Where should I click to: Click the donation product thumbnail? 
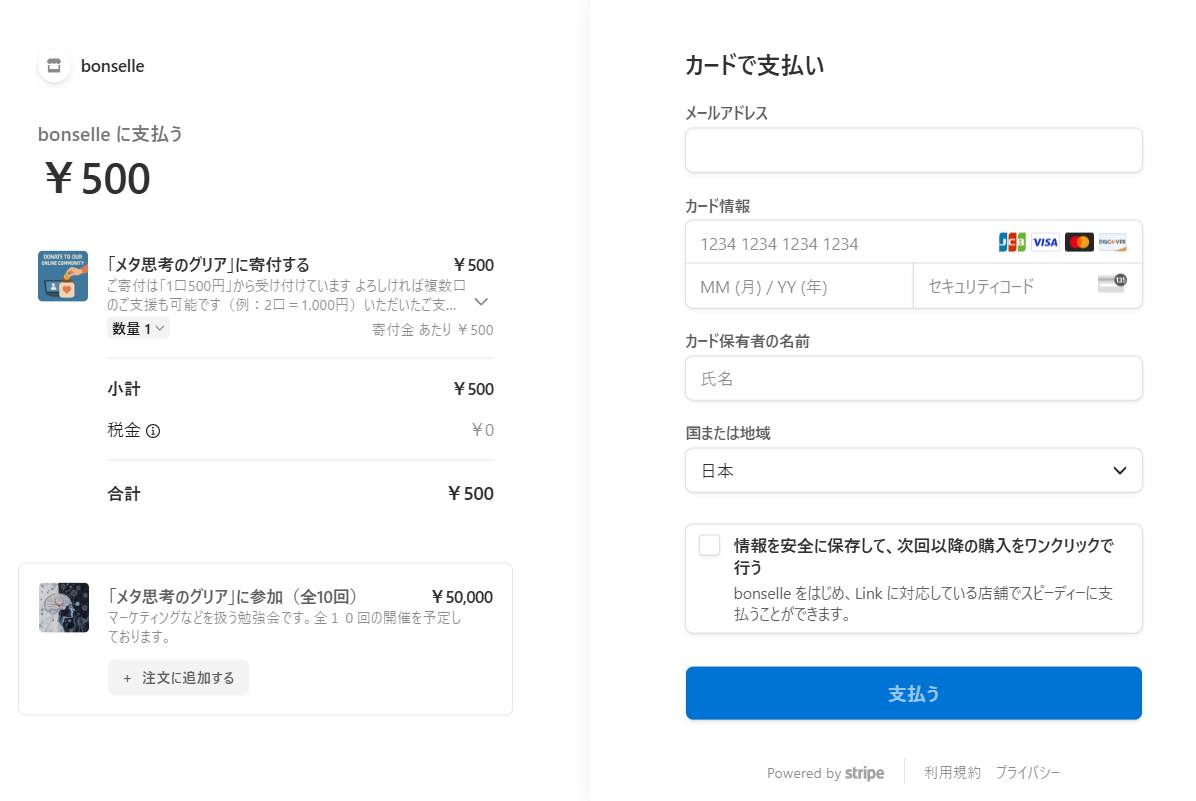coord(63,276)
